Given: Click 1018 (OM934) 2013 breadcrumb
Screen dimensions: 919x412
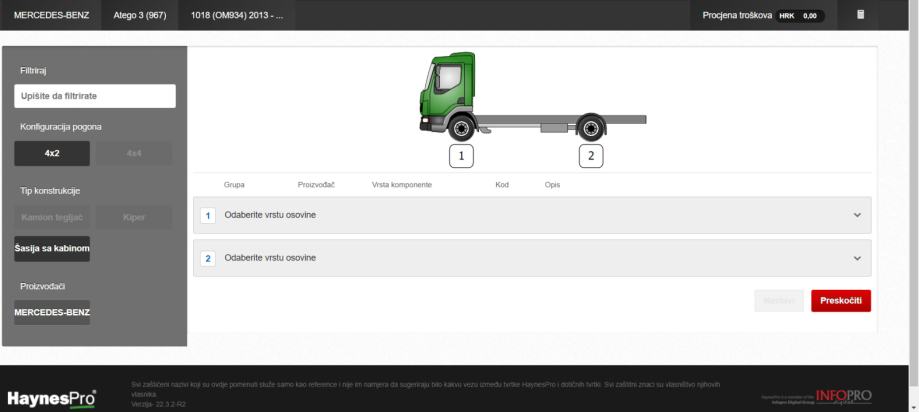Looking at the screenshot, I should click(237, 15).
